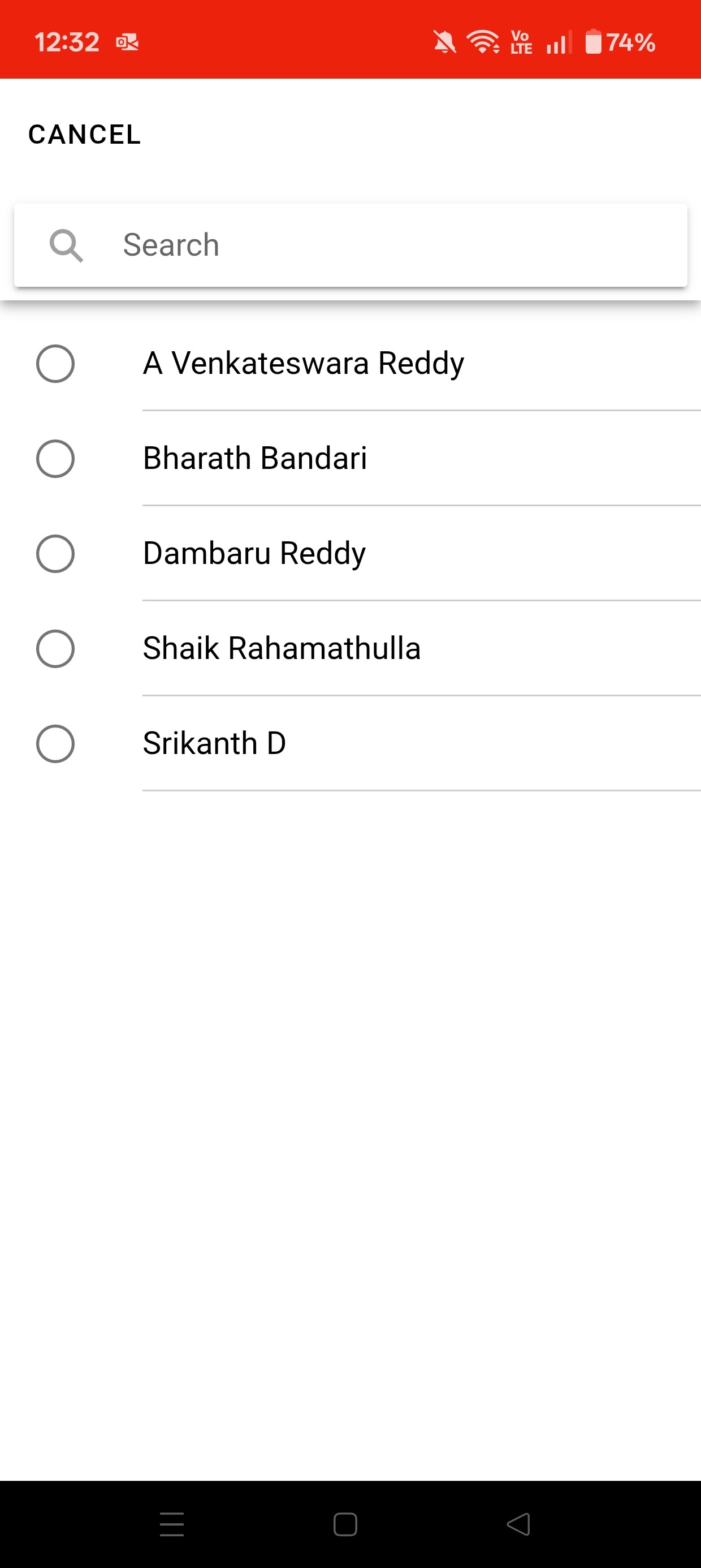Choose the name Shaik Rahamathulla
The height and width of the screenshot is (1568, 701).
pyautogui.click(x=282, y=648)
